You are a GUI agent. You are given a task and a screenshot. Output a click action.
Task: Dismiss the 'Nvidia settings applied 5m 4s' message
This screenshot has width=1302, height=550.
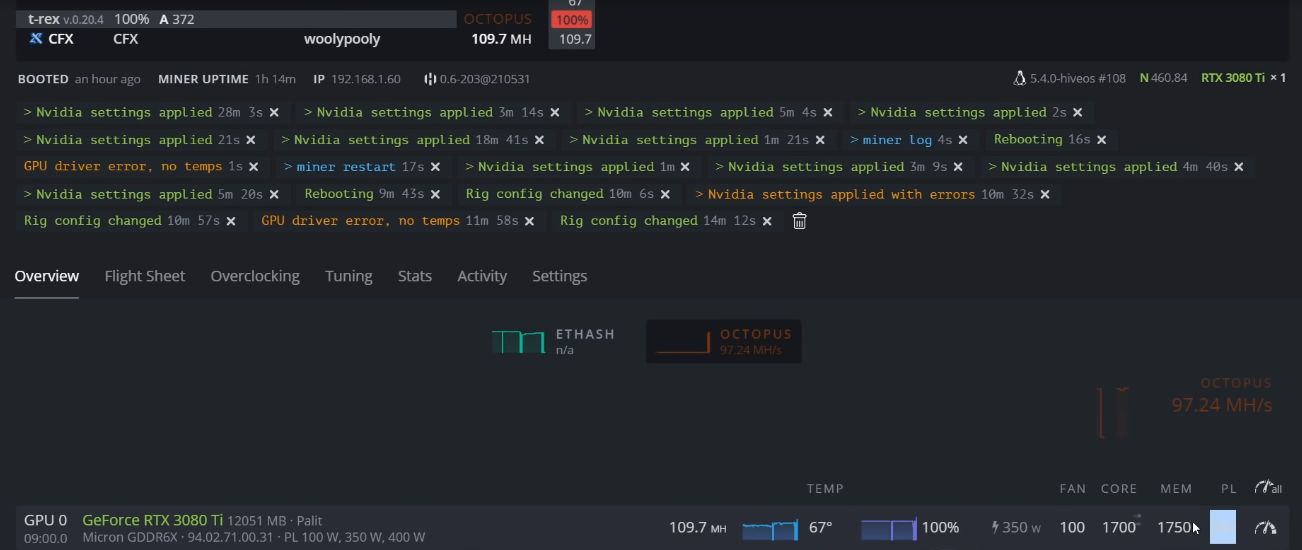(828, 113)
